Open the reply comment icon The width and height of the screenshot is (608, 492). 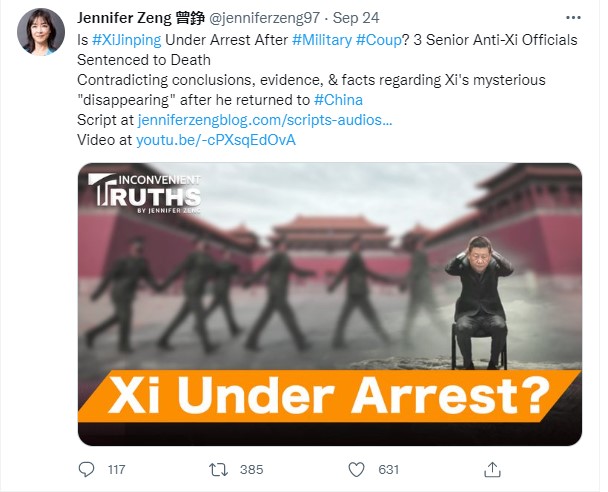[x=86, y=470]
